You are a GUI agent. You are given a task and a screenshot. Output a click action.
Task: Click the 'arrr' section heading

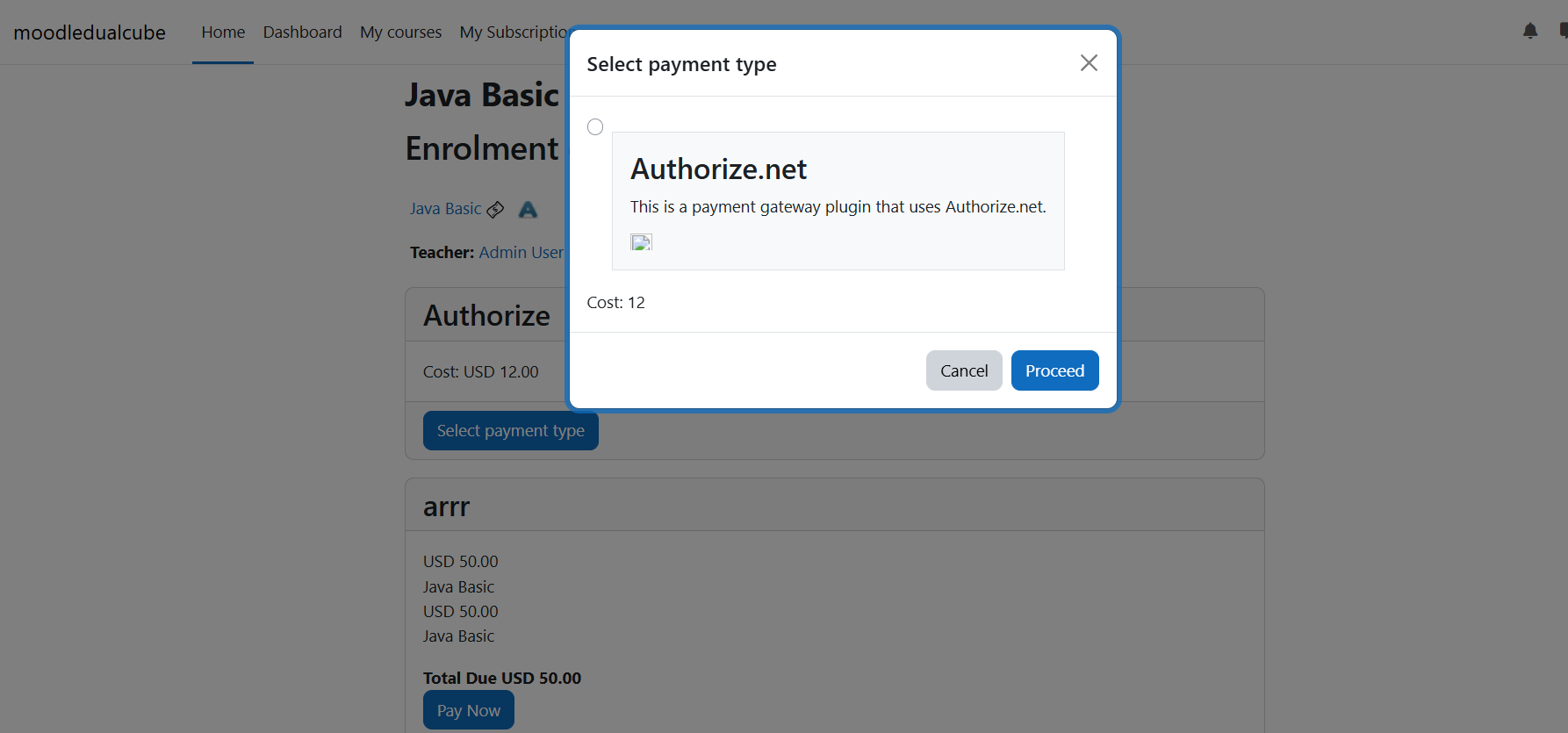click(447, 507)
